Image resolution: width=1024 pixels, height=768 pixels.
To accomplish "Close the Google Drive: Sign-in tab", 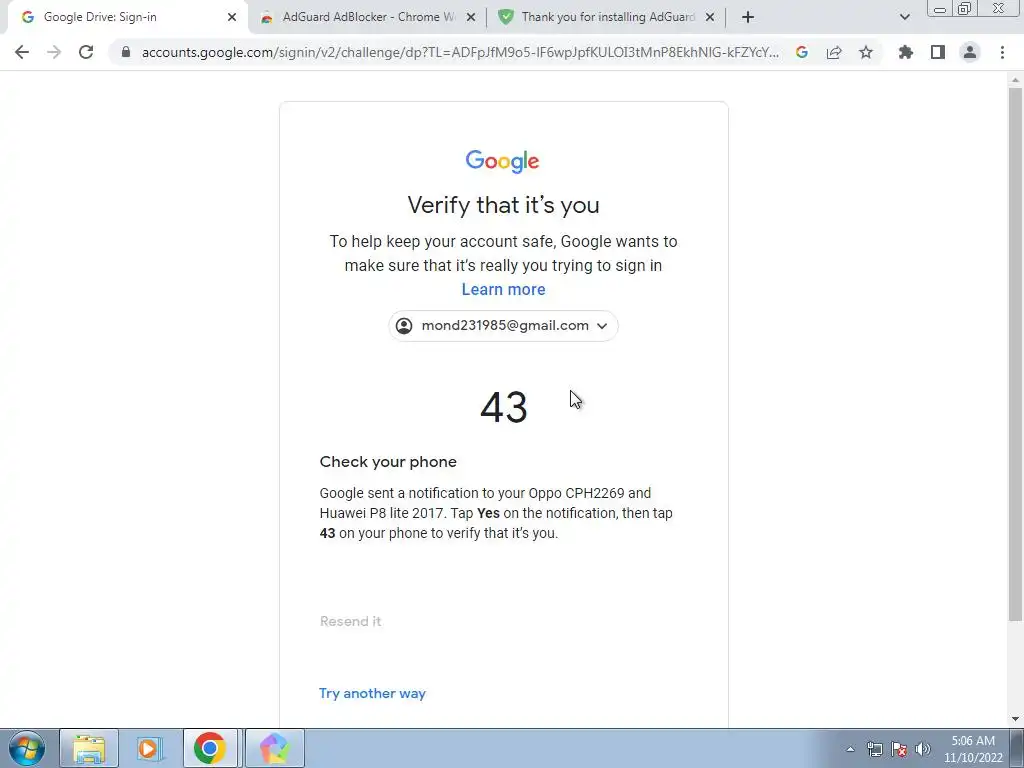I will click(x=232, y=17).
